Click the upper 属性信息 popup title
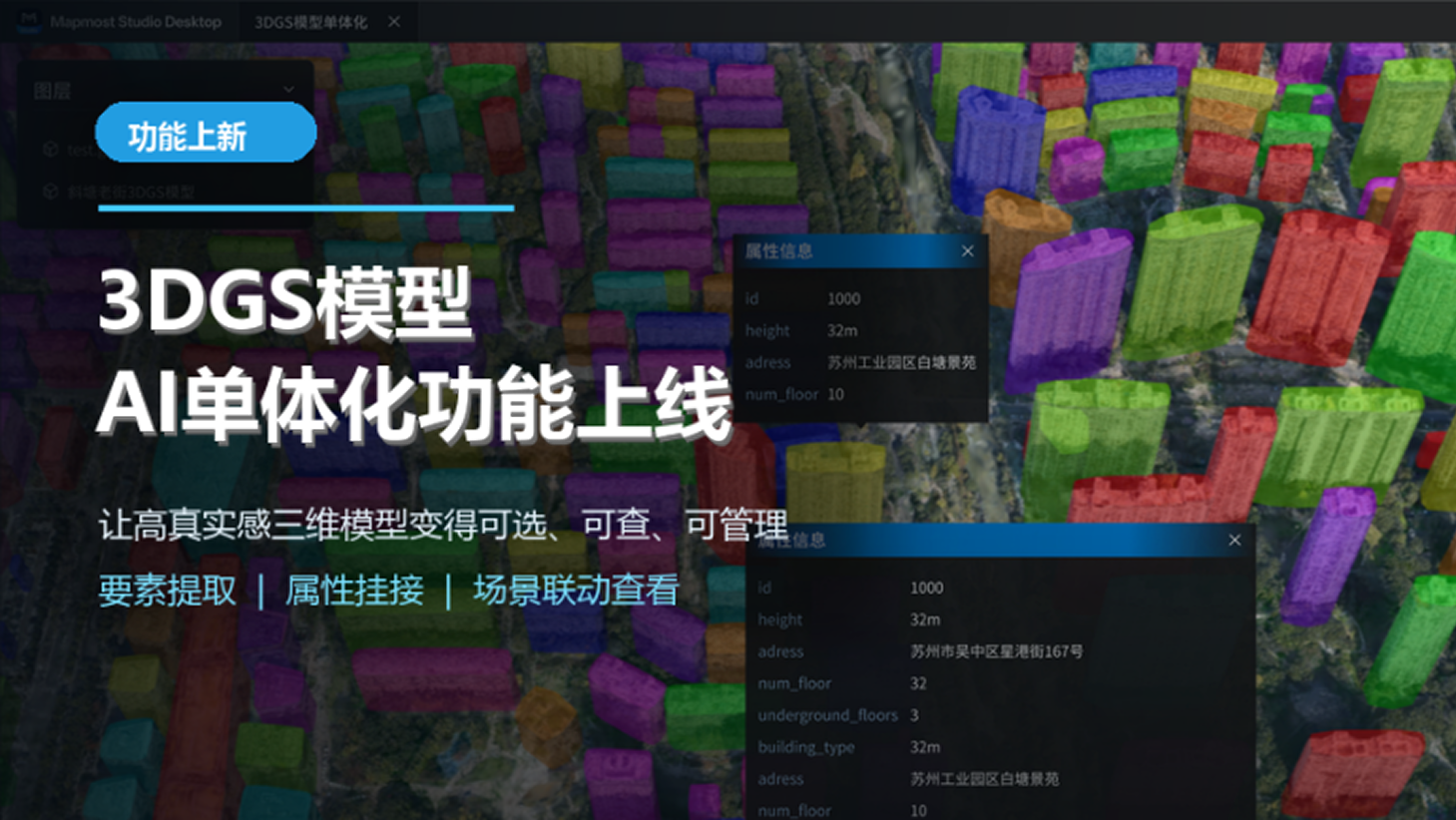Viewport: 1456px width, 820px height. click(x=778, y=251)
